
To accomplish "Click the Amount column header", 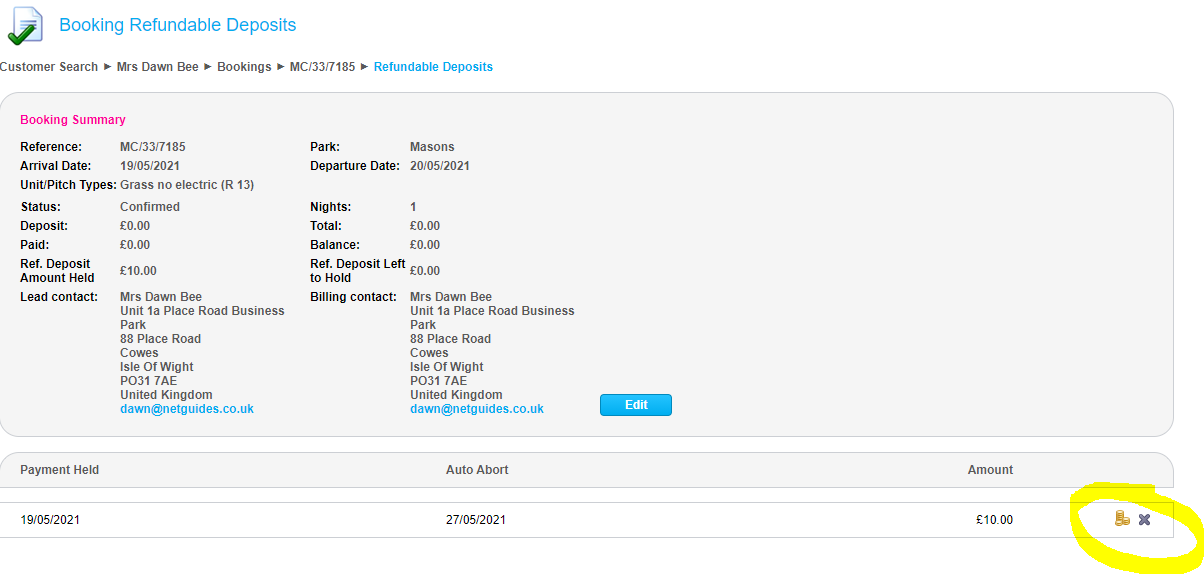I will [x=990, y=470].
